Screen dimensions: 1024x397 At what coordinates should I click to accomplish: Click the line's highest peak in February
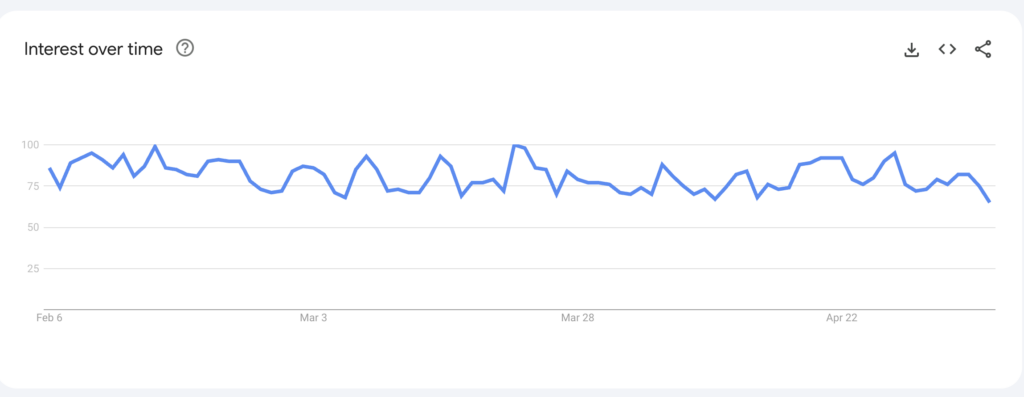tap(155, 146)
